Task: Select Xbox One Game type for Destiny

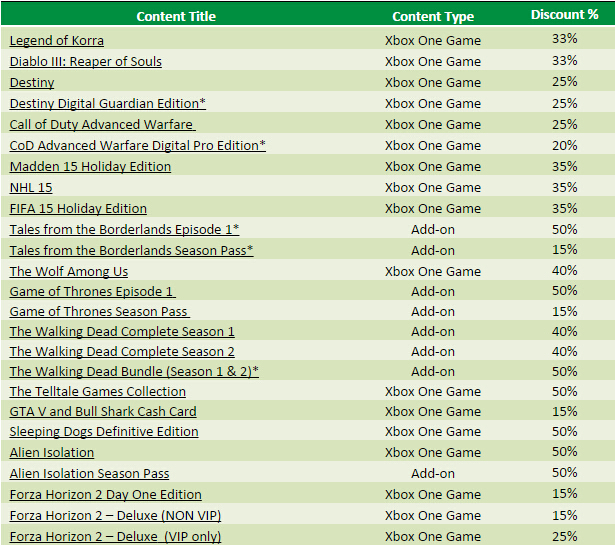Action: 433,83
